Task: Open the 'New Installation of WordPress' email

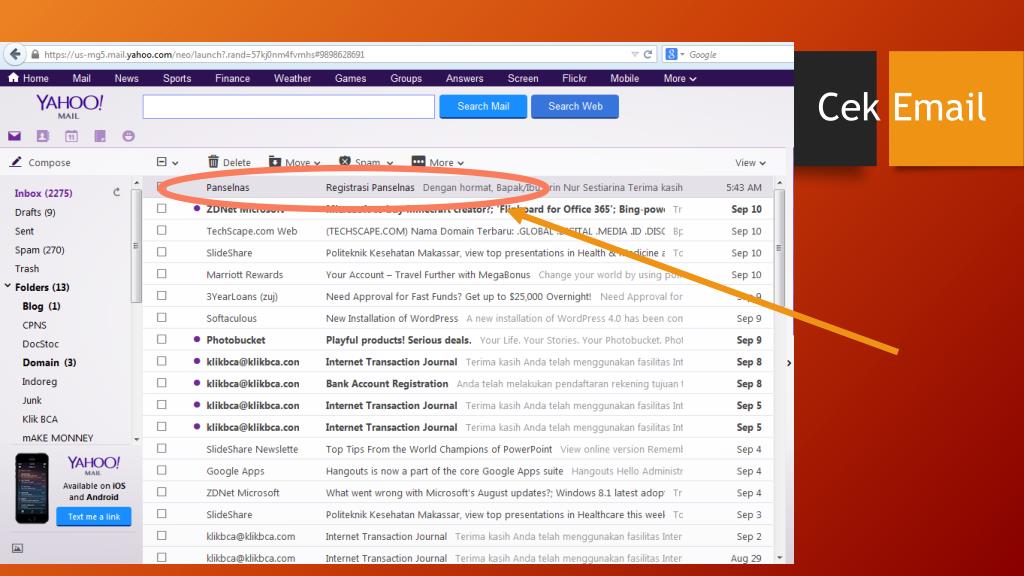Action: pos(457,318)
